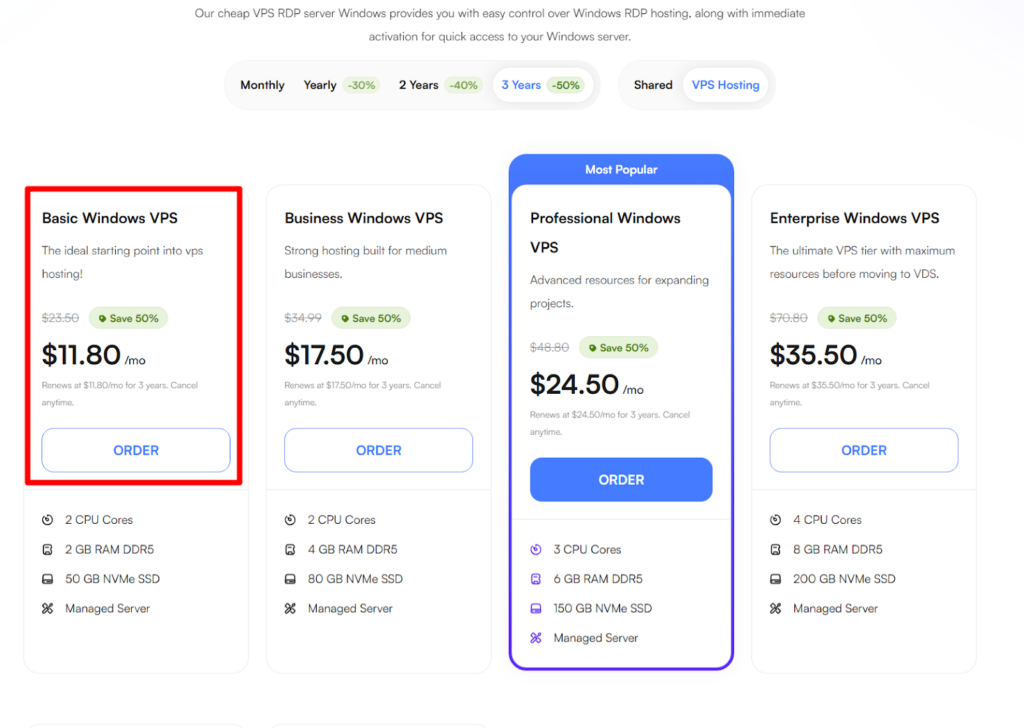Click NVMe SSD icon in Basic plan
The height and width of the screenshot is (728, 1024).
click(x=47, y=579)
